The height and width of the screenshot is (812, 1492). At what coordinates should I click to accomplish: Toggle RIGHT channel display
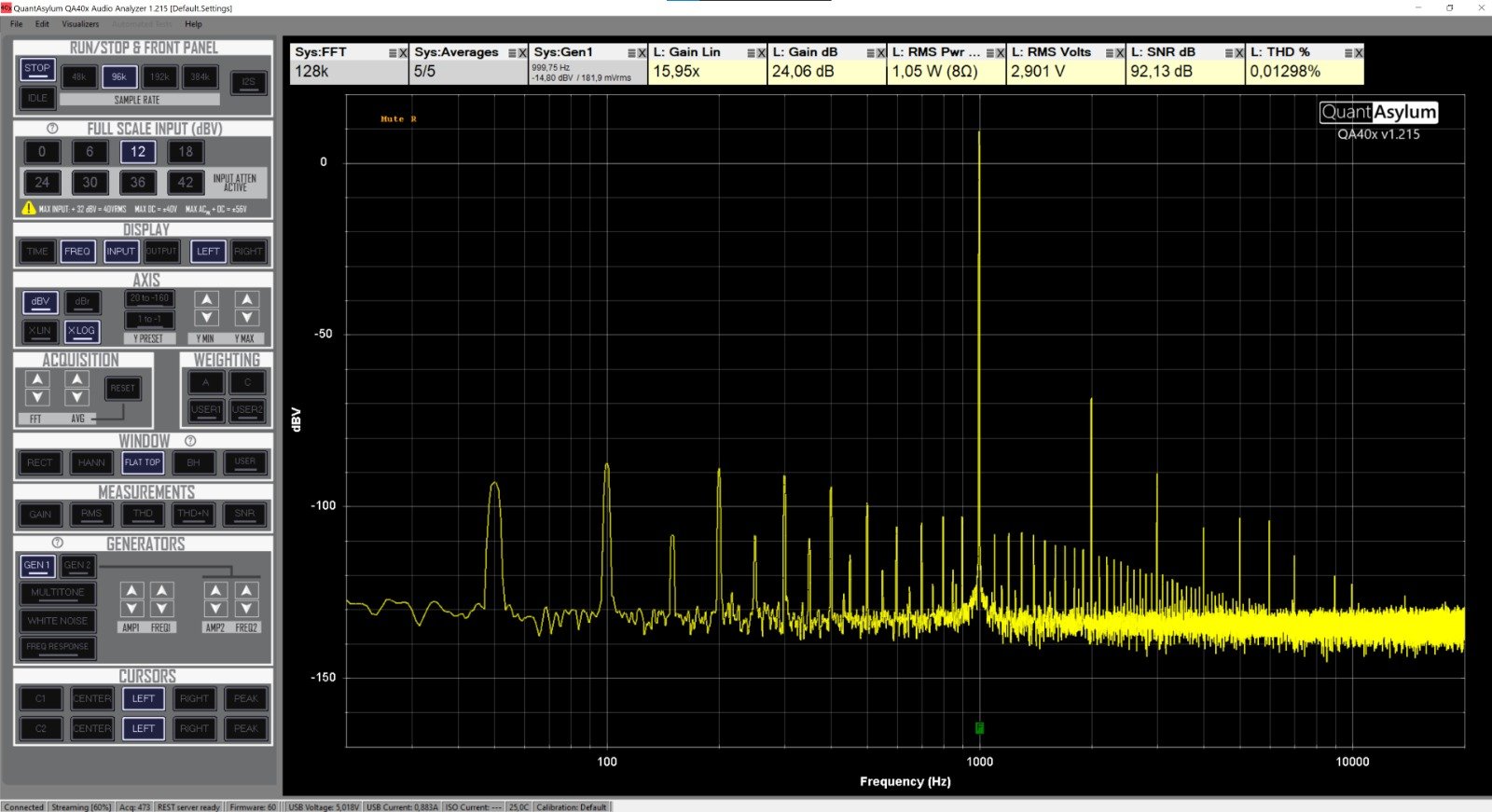(x=248, y=252)
